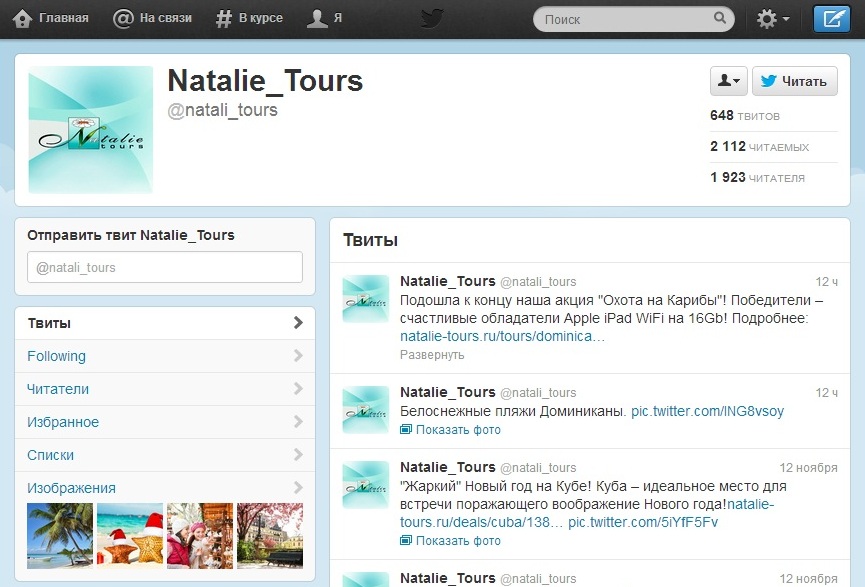Select the Читатели sidebar item
Screen dimensions: 865x587
[165, 389]
